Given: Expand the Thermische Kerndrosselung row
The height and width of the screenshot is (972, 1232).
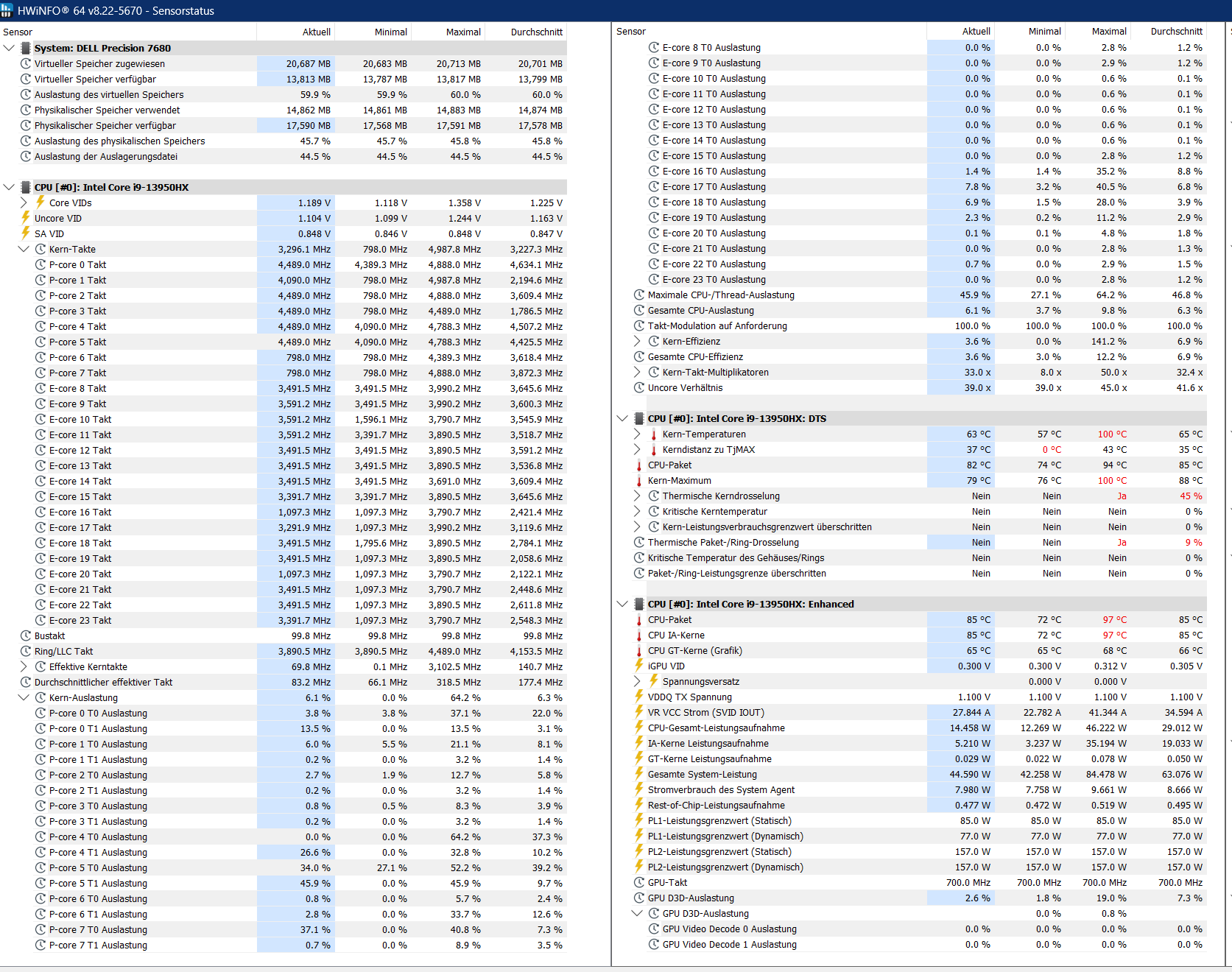Looking at the screenshot, I should [637, 496].
